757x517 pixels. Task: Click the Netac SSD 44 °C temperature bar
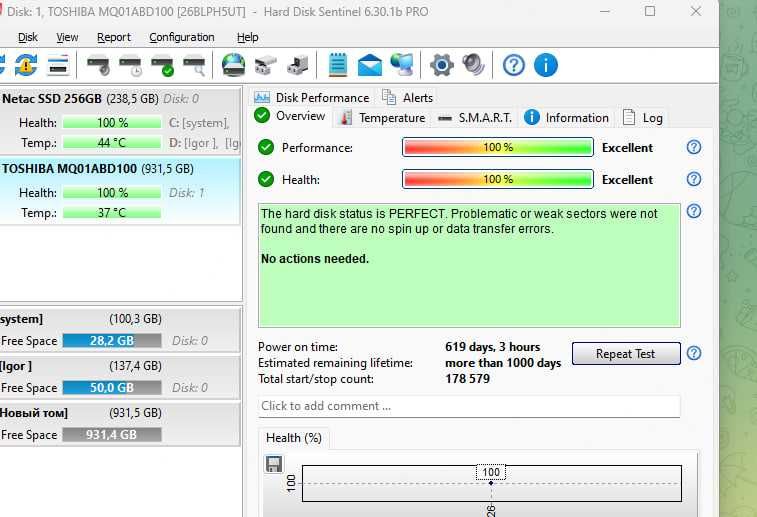click(112, 143)
